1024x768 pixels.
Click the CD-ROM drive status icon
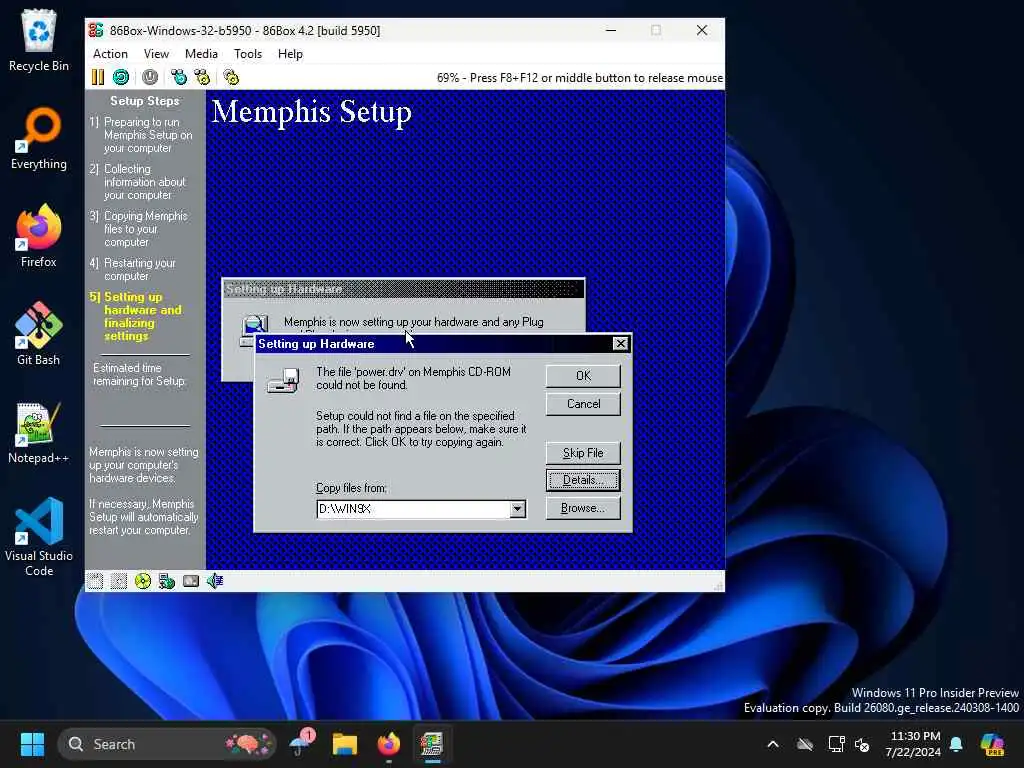tap(142, 581)
